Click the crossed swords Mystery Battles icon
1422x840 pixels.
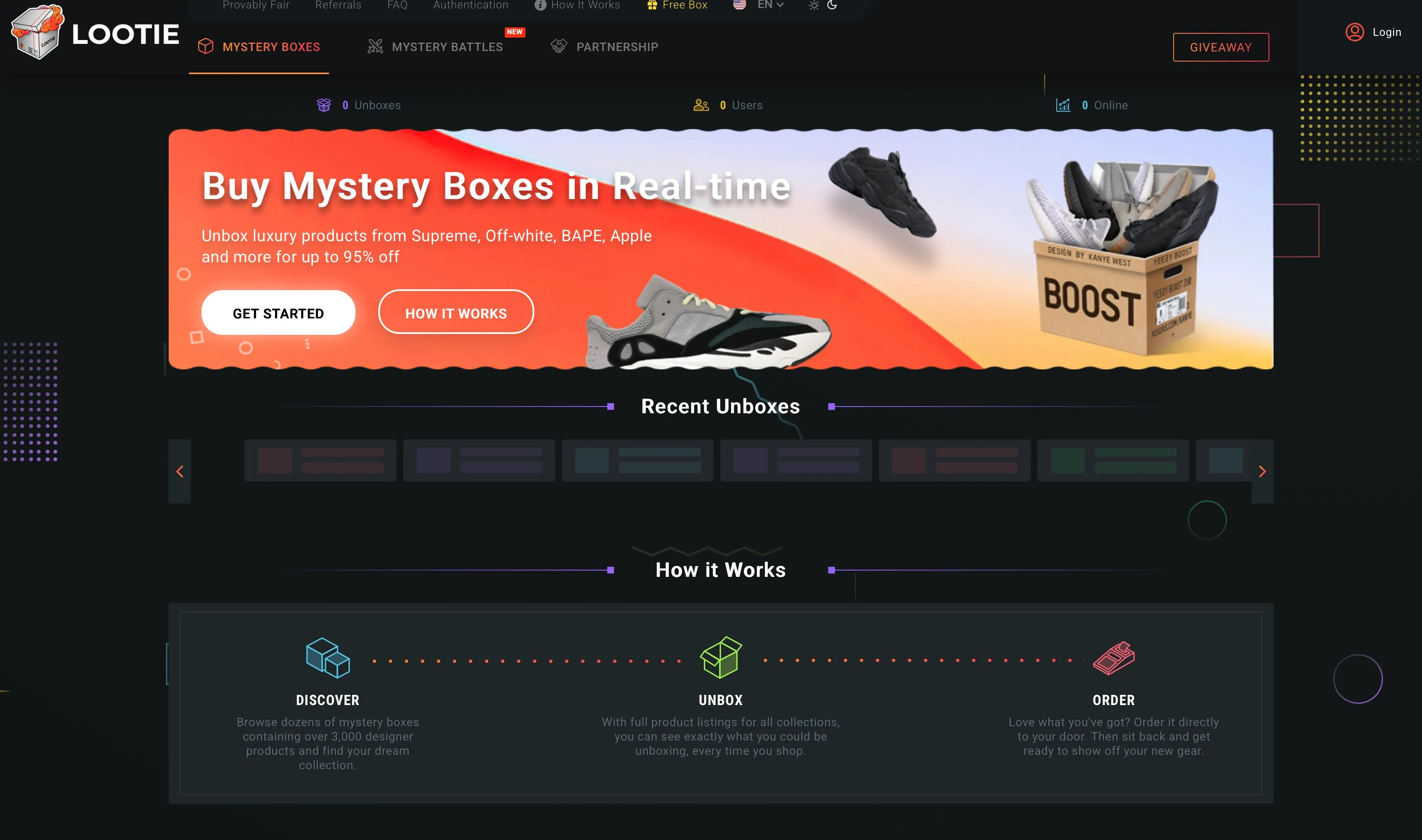click(375, 46)
